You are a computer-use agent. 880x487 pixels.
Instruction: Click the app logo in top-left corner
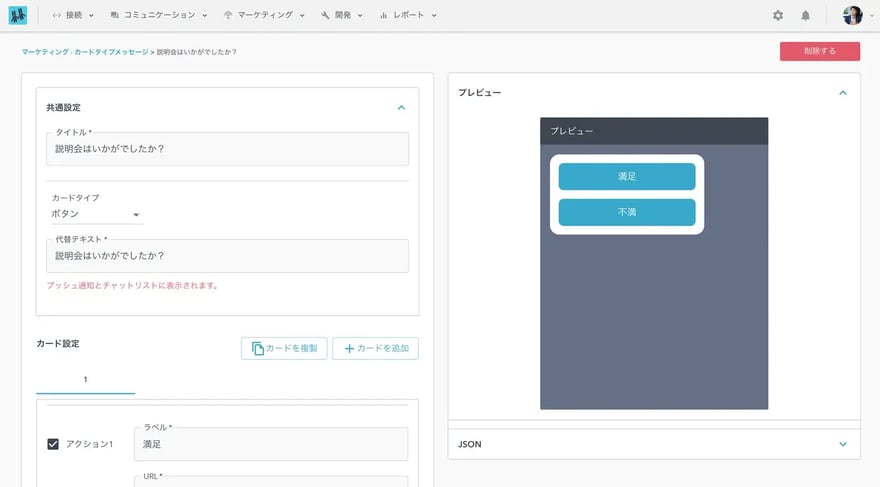coord(18,15)
